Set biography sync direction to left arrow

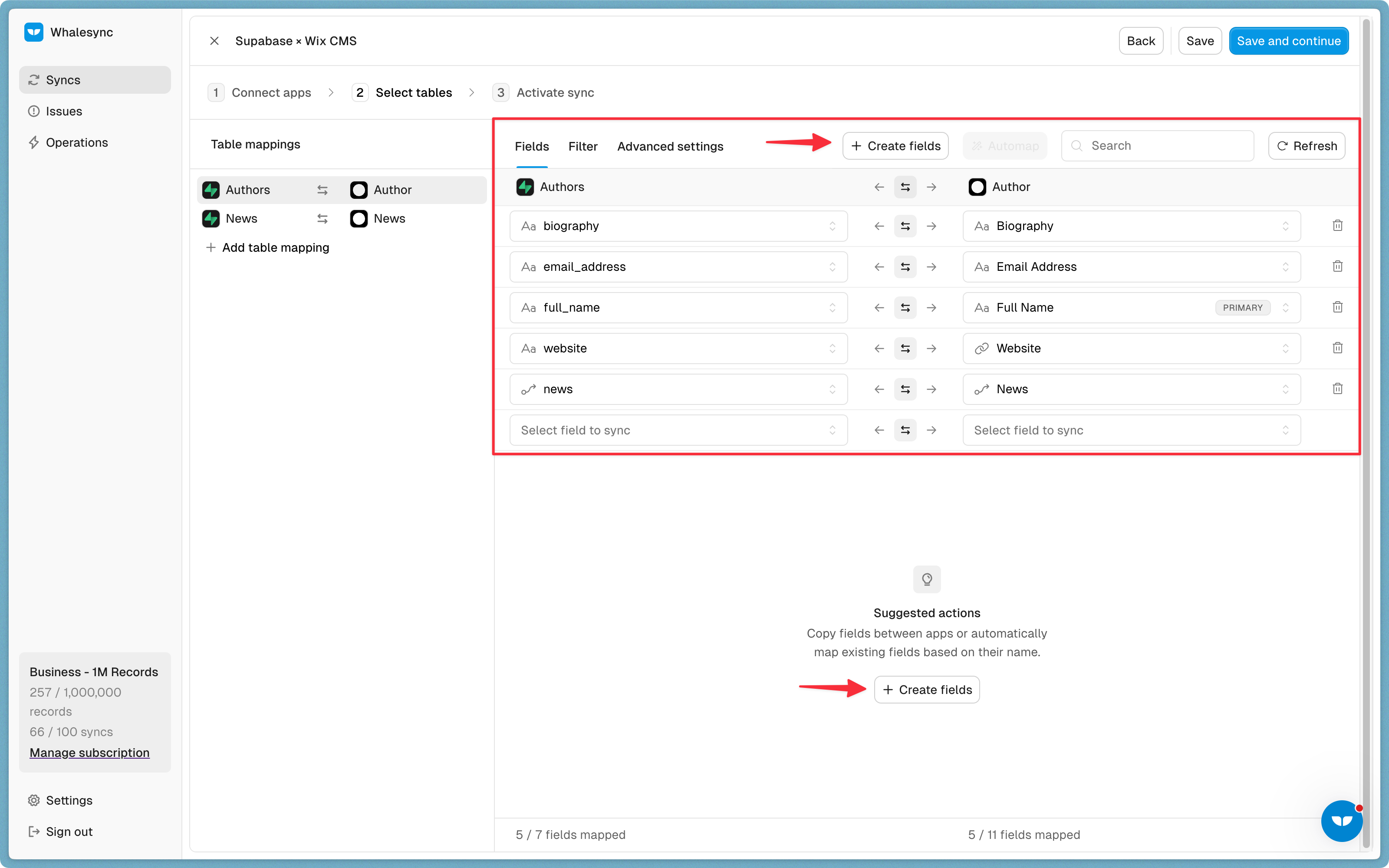click(879, 226)
